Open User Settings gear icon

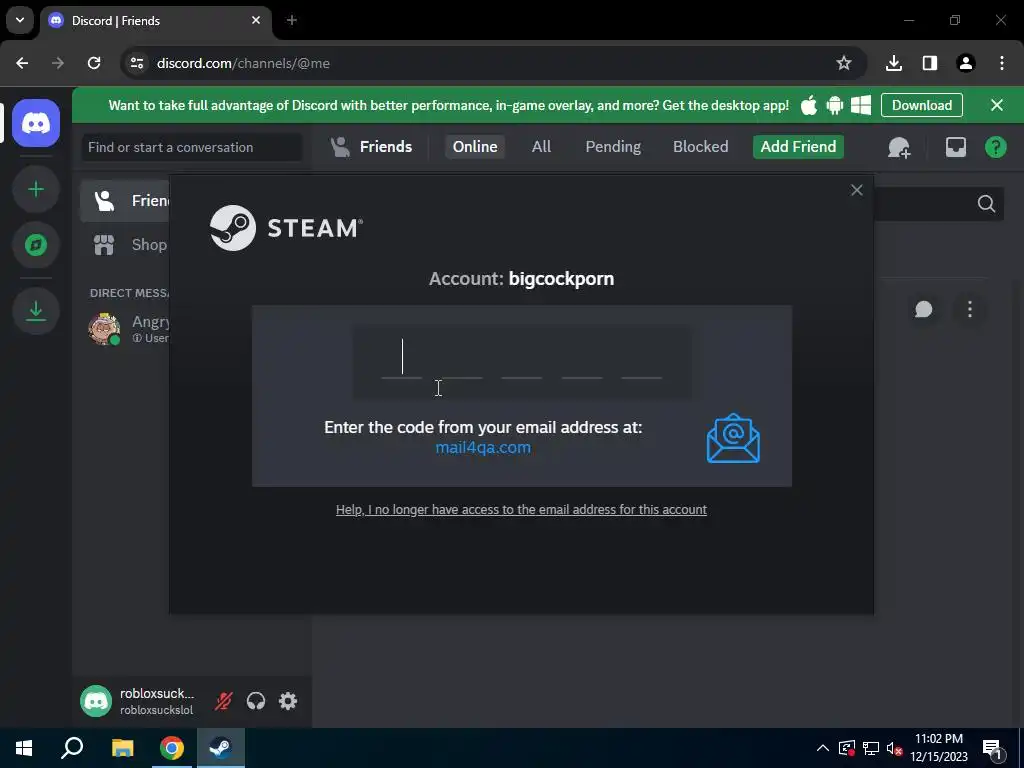tap(288, 701)
